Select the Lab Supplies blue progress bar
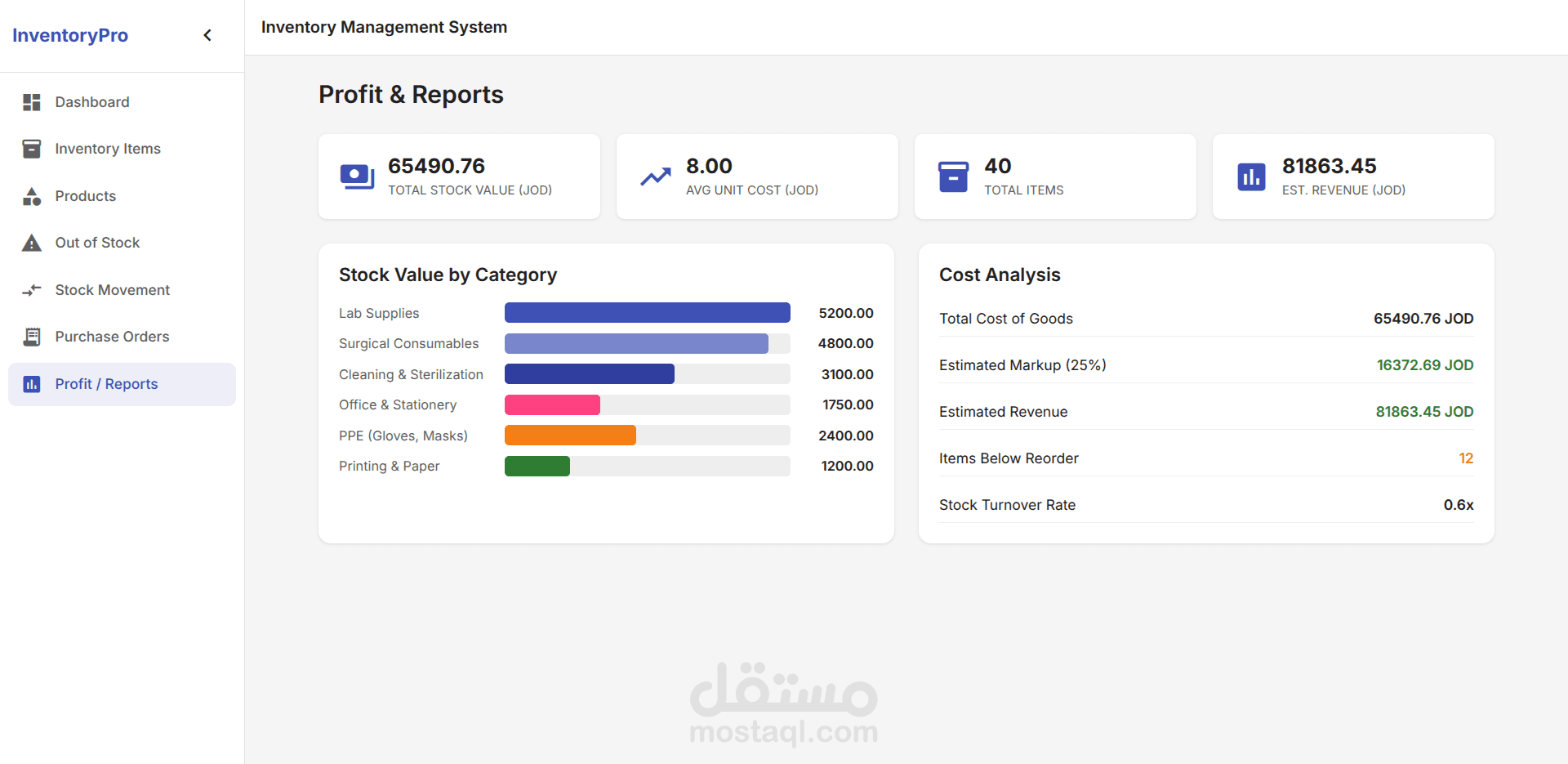This screenshot has height=764, width=1568. 648,313
